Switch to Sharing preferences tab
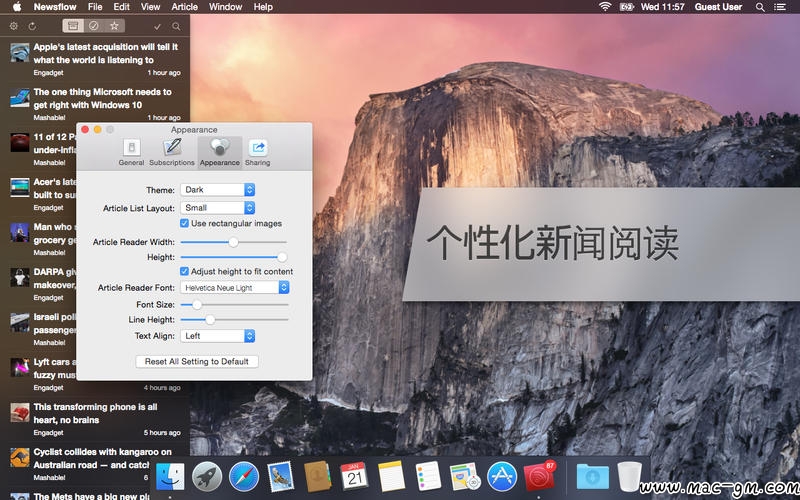800x500 pixels. 258,153
